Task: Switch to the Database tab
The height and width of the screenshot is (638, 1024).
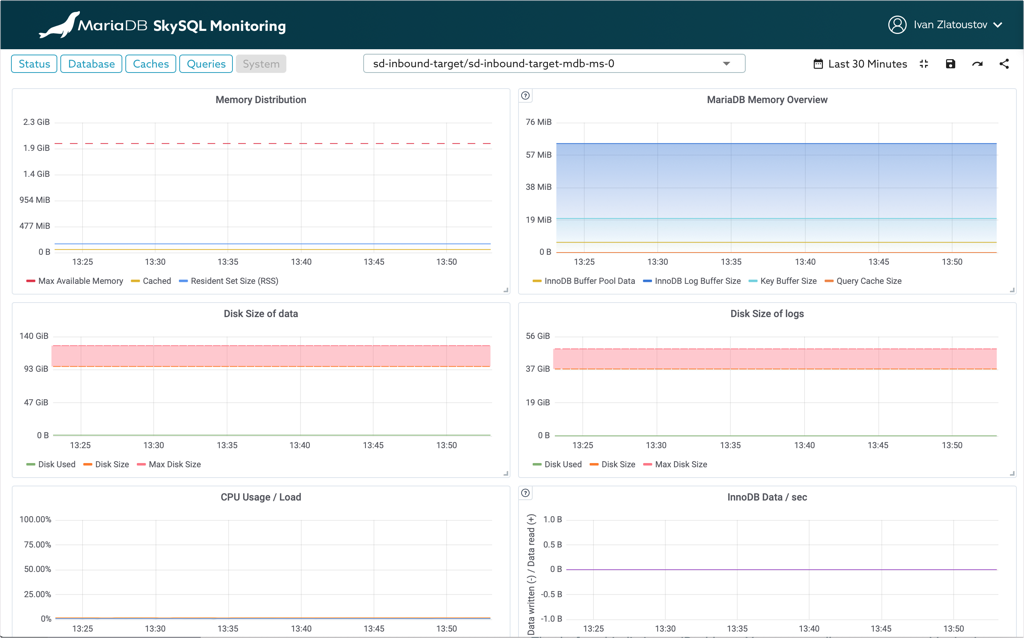Action: pyautogui.click(x=91, y=64)
